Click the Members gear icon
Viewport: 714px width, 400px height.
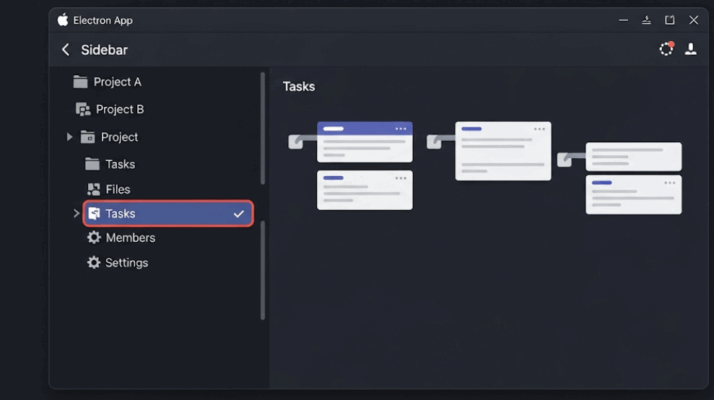point(94,237)
